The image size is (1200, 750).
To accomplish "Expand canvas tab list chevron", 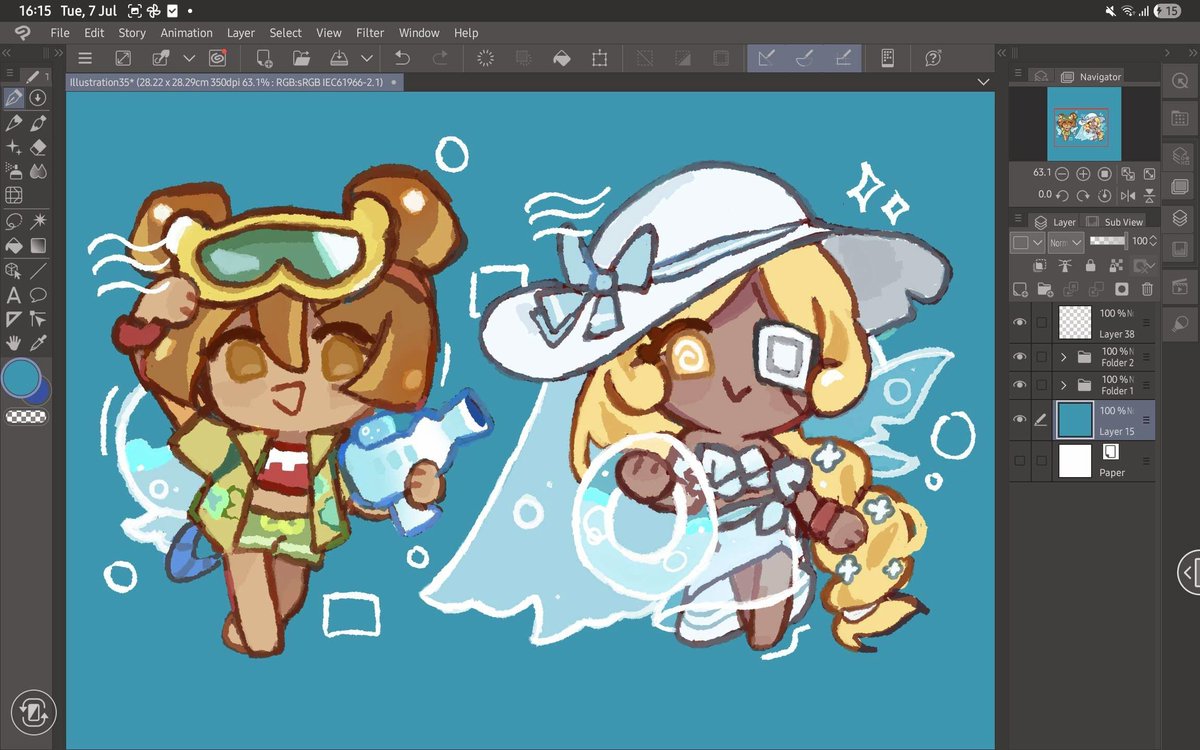I will coord(983,82).
